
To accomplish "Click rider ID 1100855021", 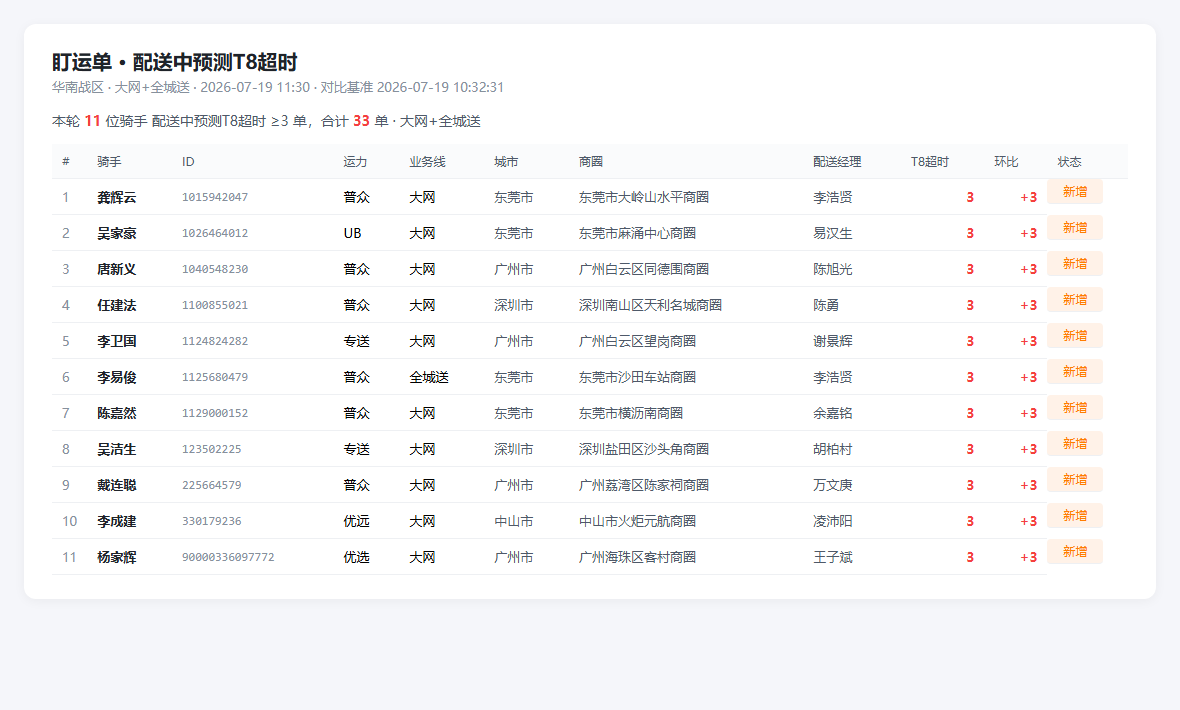I will (x=215, y=306).
